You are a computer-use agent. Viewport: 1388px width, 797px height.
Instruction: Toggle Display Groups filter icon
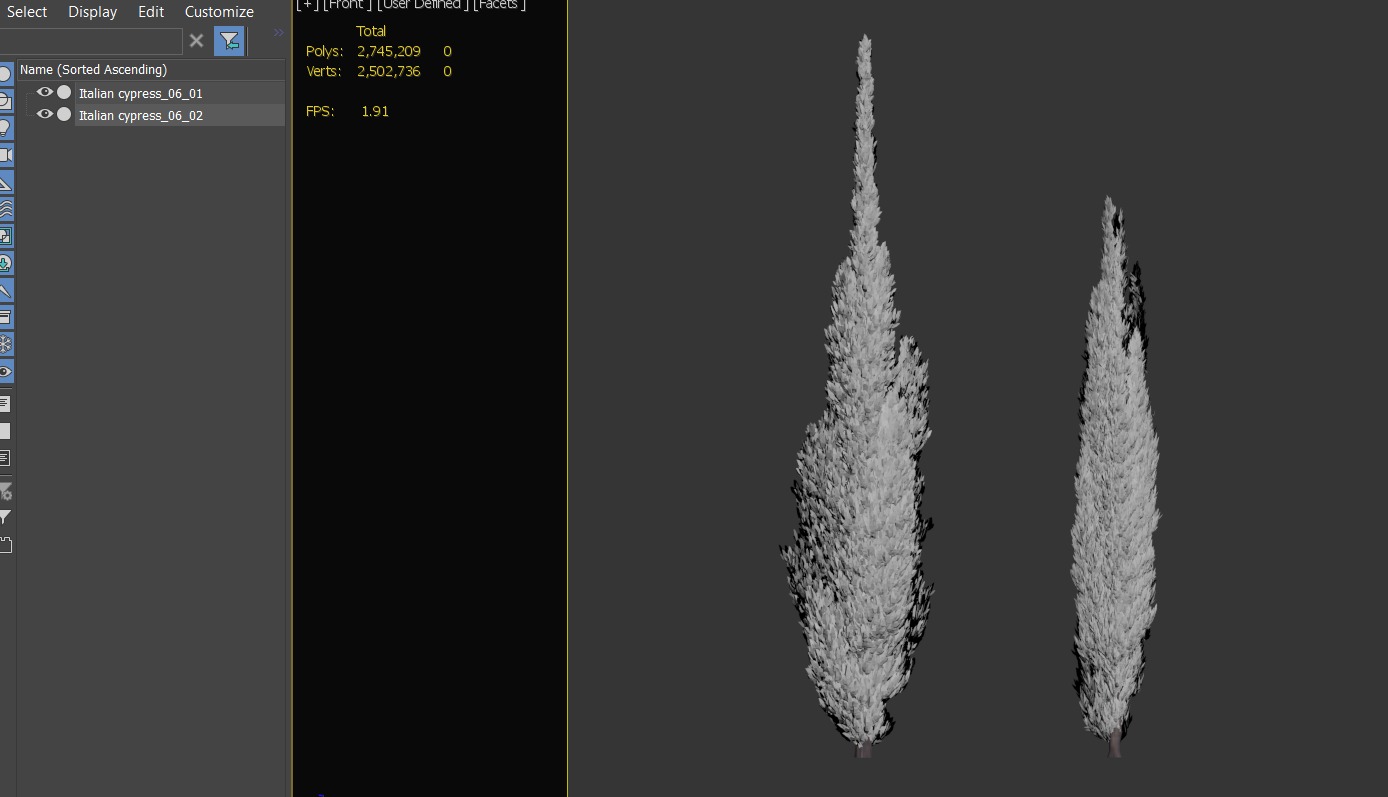[5, 236]
